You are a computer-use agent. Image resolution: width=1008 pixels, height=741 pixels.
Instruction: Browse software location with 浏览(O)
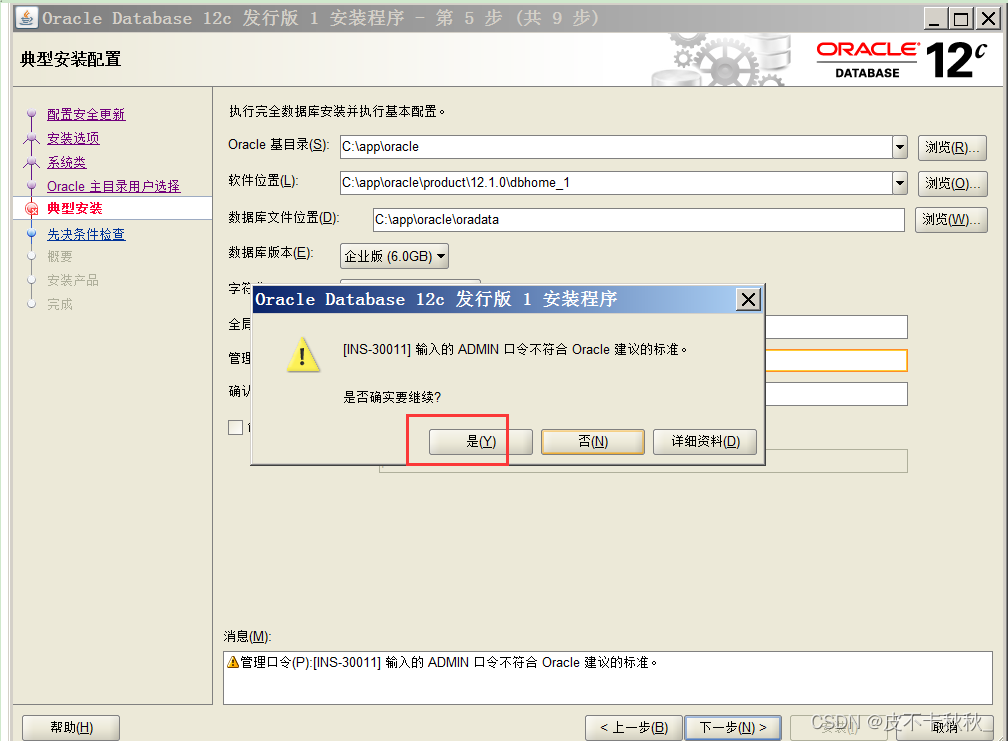[952, 184]
